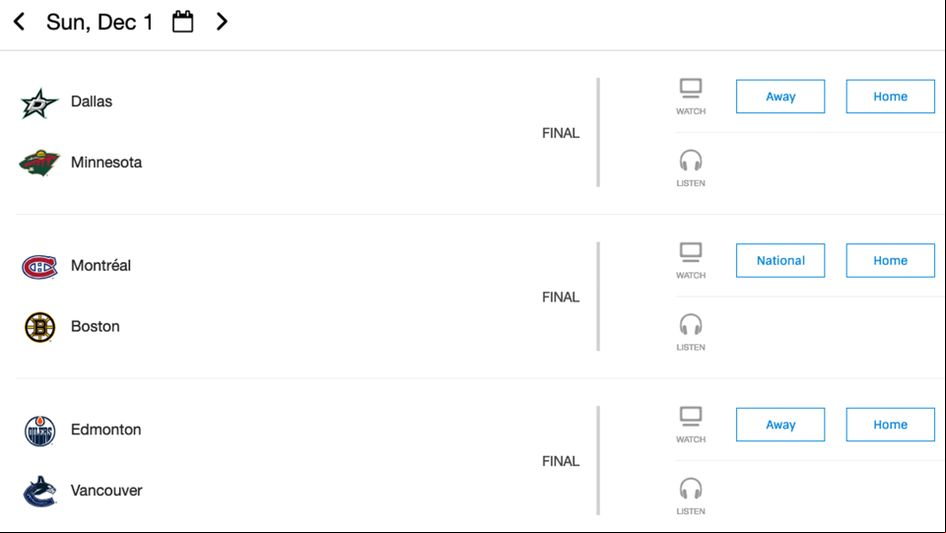
Task: Click the Montréal Canadiens logo
Action: click(39, 267)
